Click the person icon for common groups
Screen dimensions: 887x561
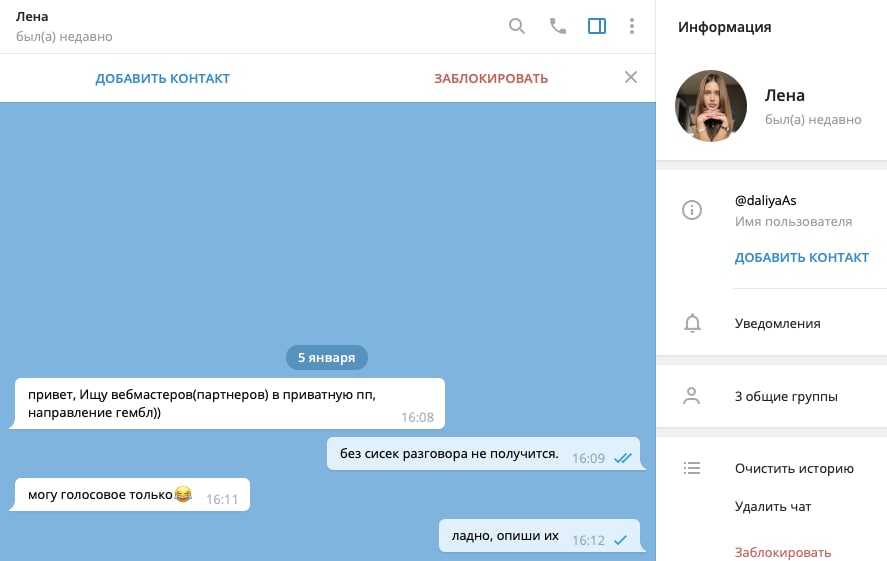691,396
